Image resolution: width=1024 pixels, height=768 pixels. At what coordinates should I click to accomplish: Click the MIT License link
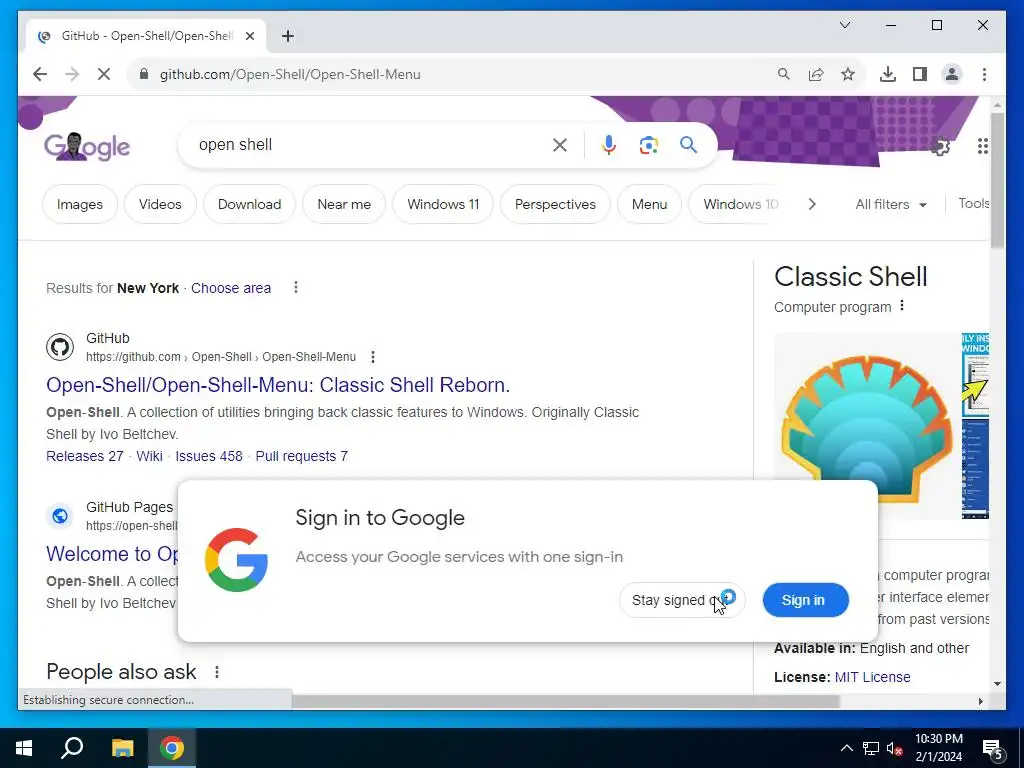pos(872,677)
